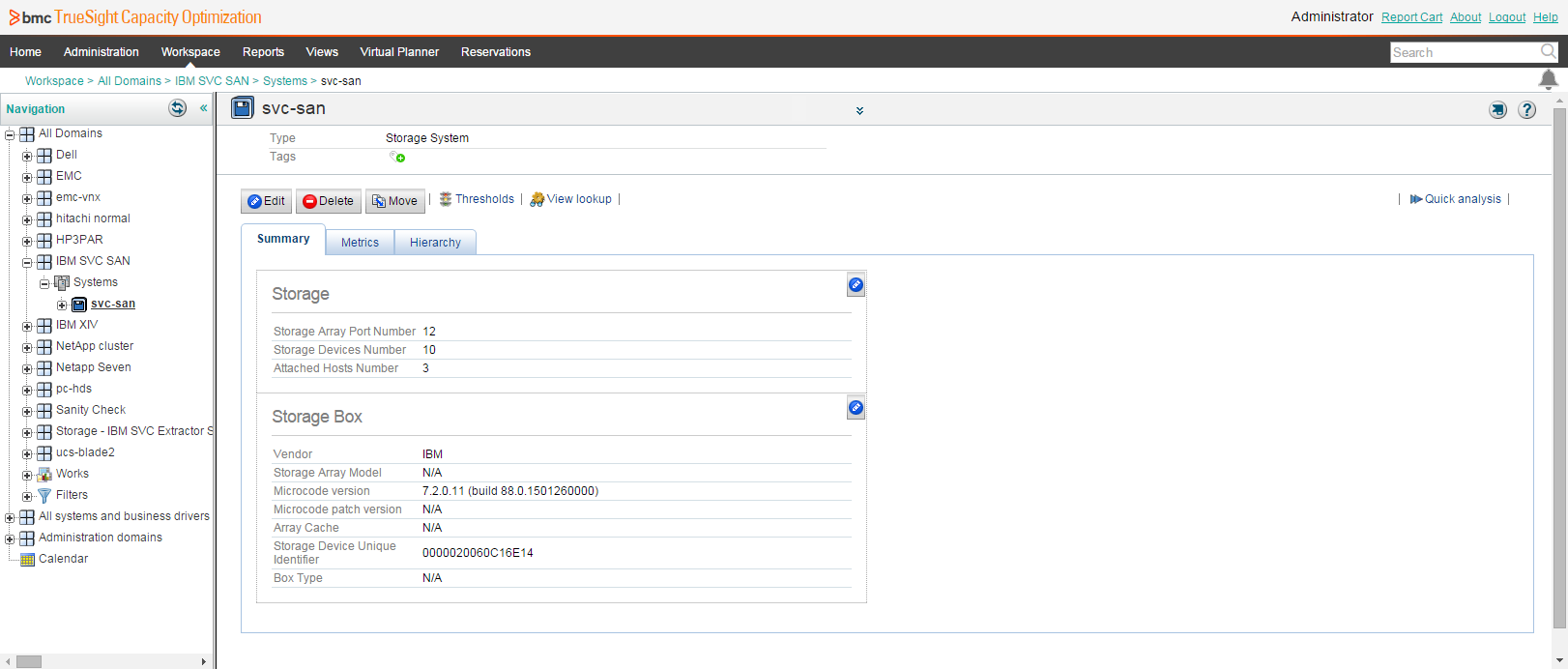This screenshot has width=1568, height=669.
Task: Click the Dell domain icon
Action: coord(44,156)
